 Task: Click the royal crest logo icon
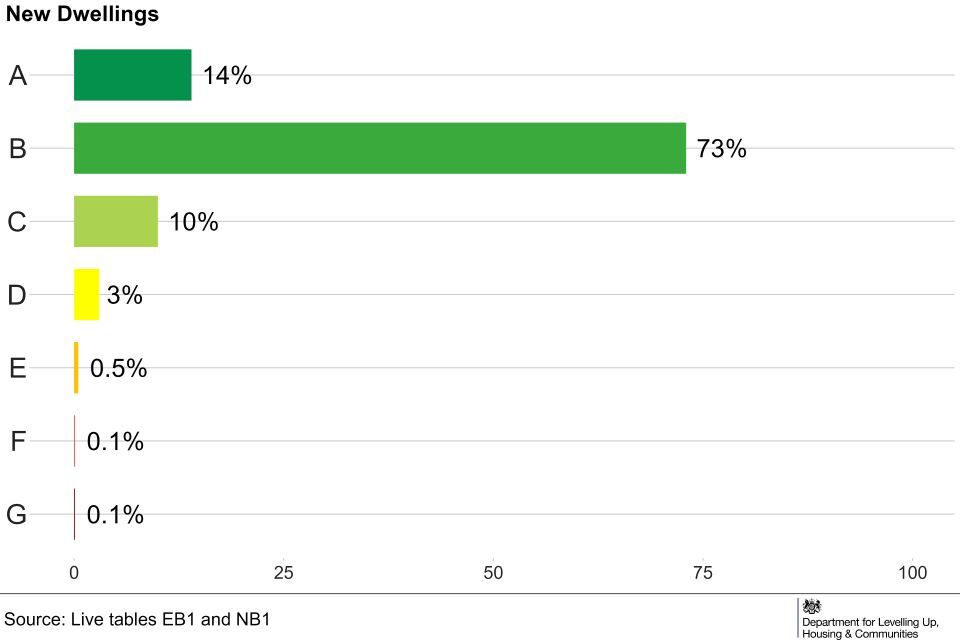812,606
